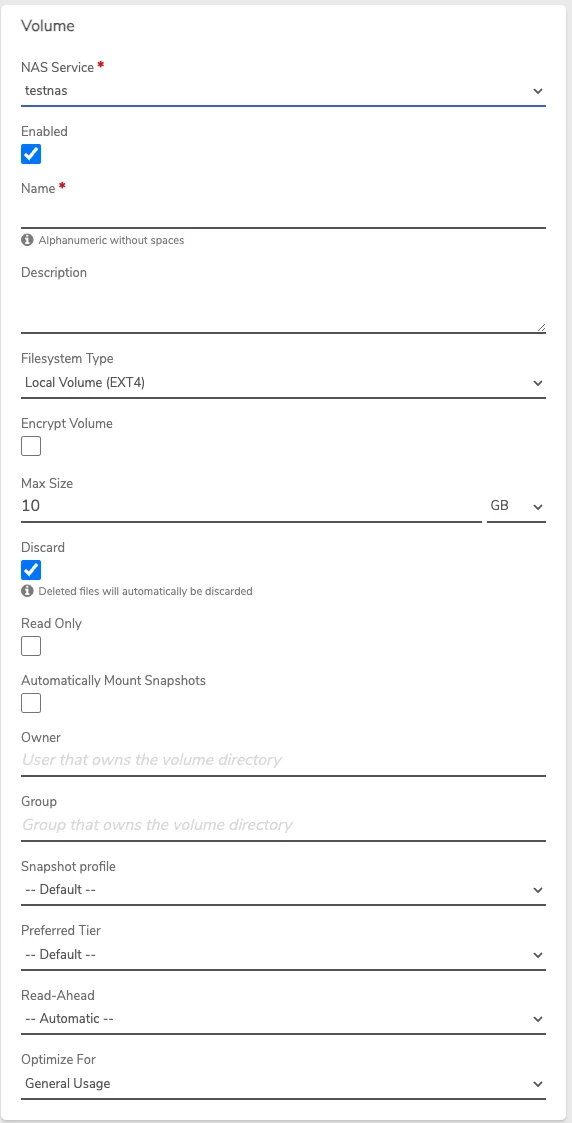Focus the Description text area
The width and height of the screenshot is (572, 1123).
[283, 309]
